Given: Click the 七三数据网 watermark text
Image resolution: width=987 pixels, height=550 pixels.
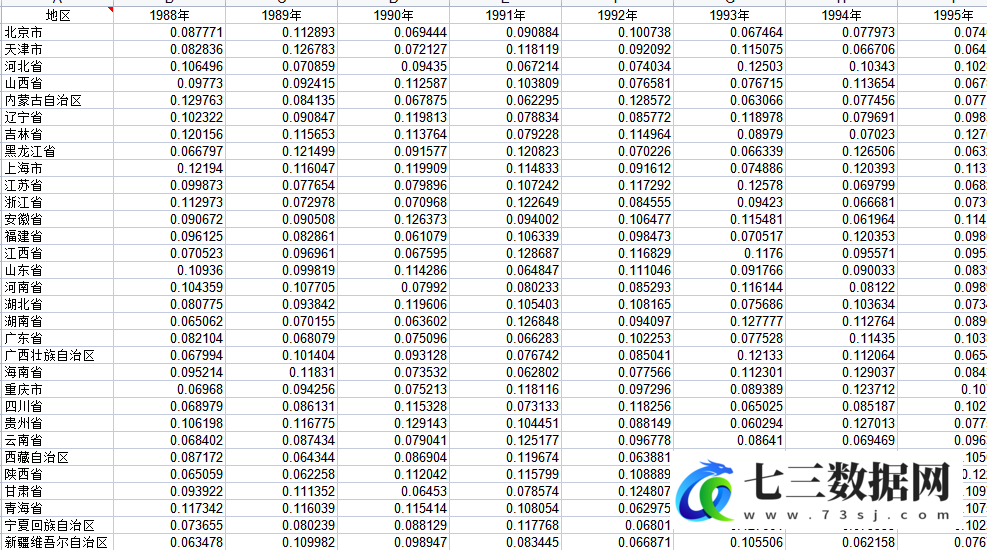Looking at the screenshot, I should (847, 482).
